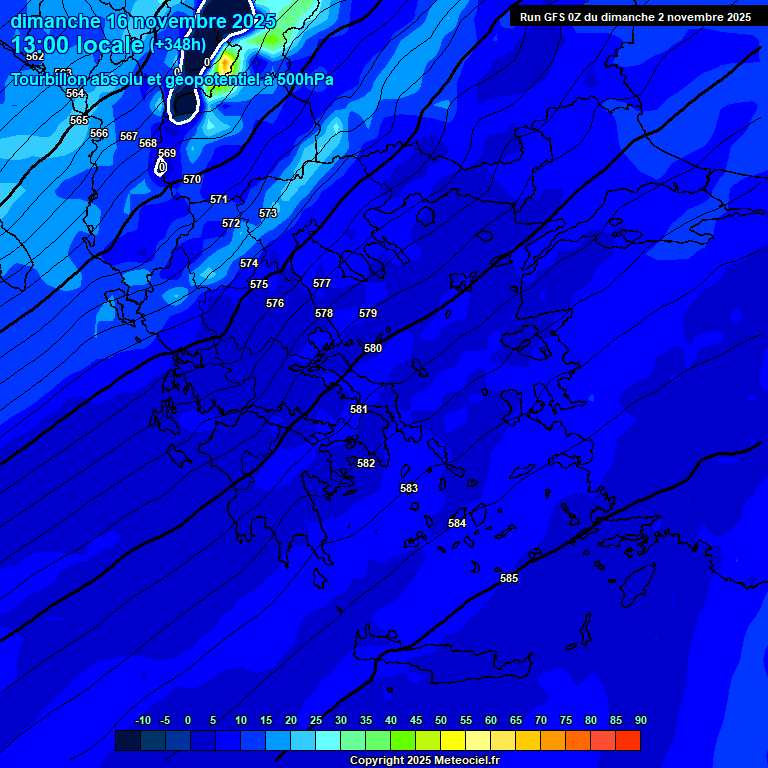Pick the cyan legend swatch right of 25
This screenshot has width=768, height=768.
pyautogui.click(x=328, y=741)
